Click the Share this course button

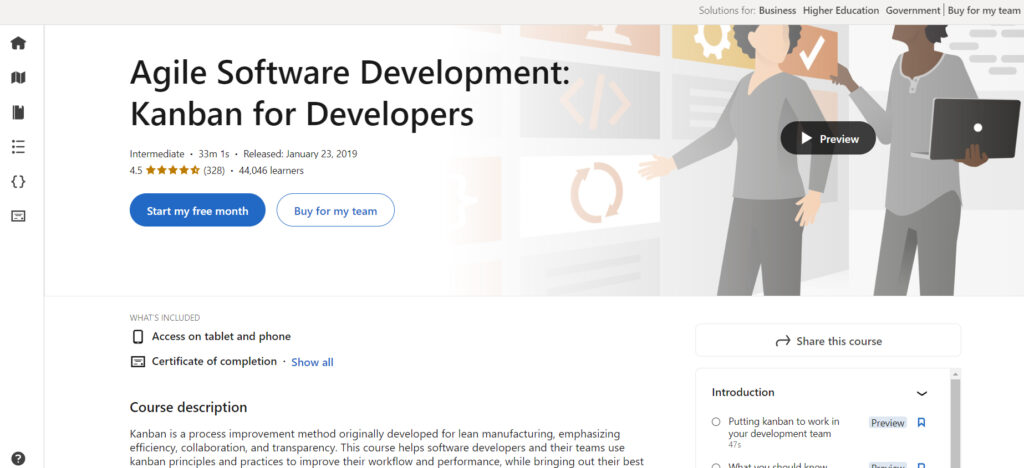pyautogui.click(x=828, y=341)
